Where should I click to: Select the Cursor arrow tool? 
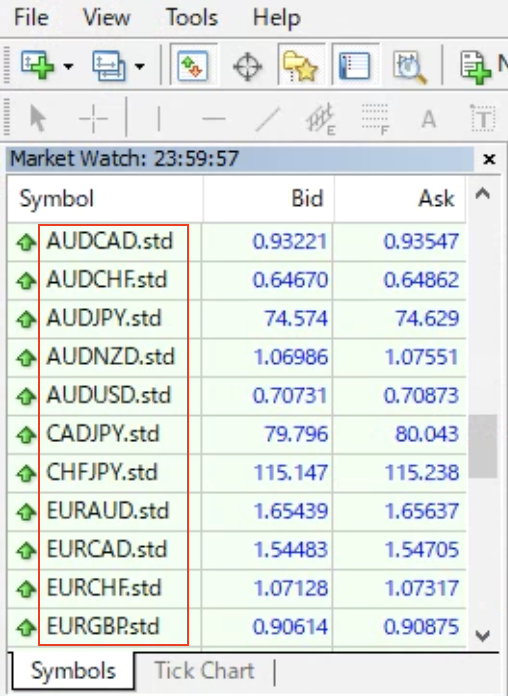tap(38, 119)
